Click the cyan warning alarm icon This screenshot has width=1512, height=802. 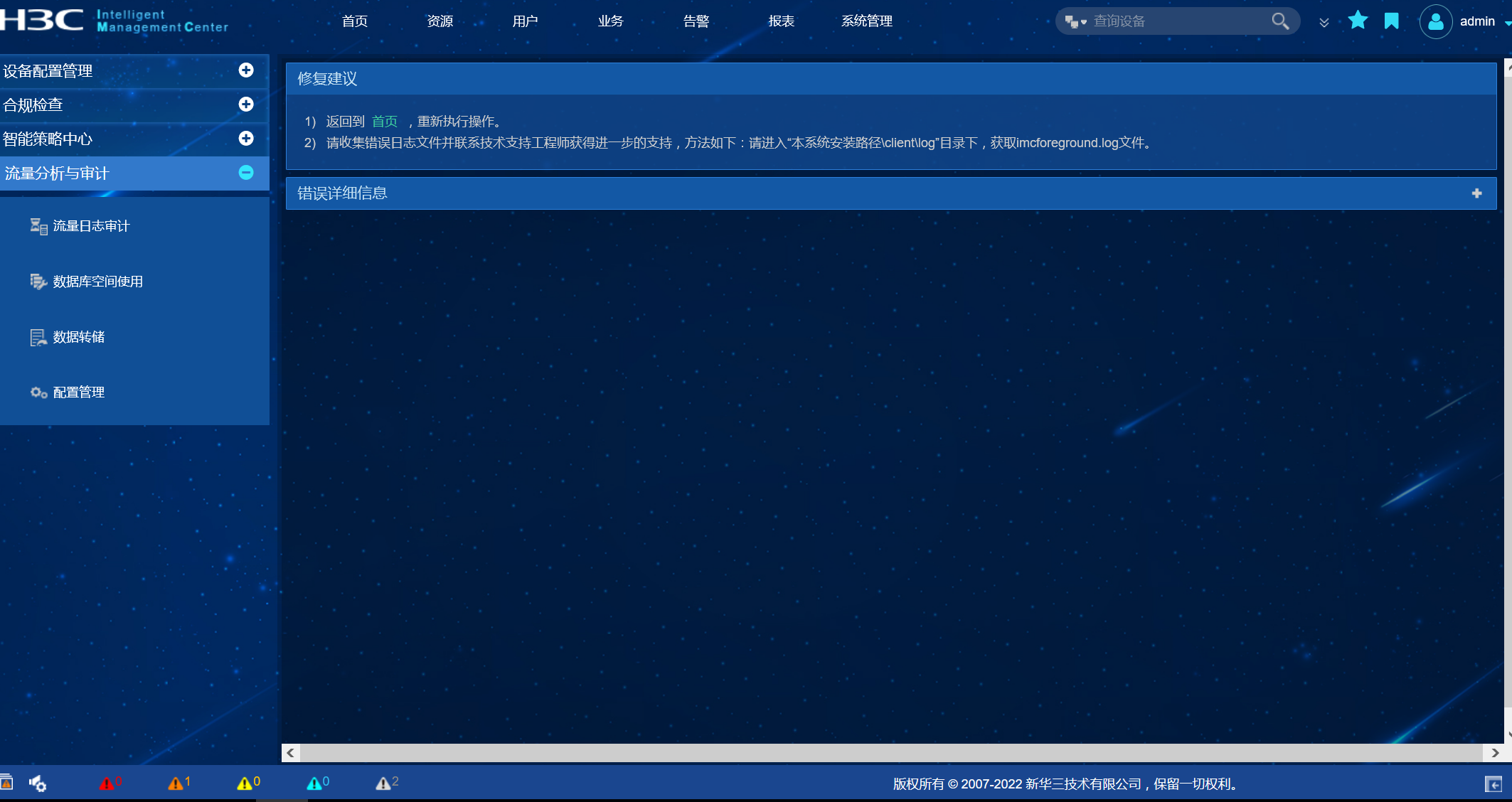314,784
